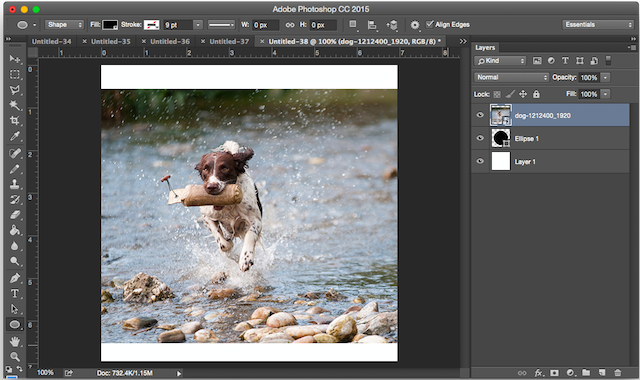640x380 pixels.
Task: Select the Dodge tool
Action: coord(15,261)
